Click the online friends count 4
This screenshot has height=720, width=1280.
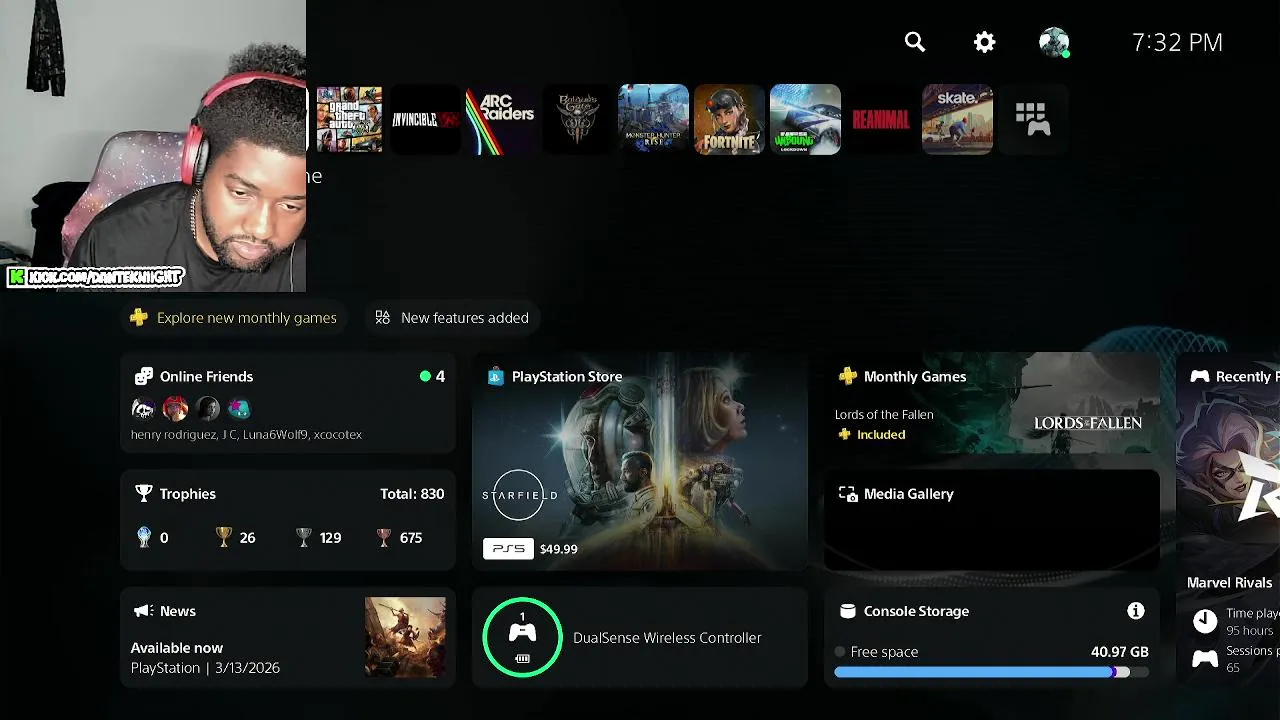pyautogui.click(x=440, y=377)
